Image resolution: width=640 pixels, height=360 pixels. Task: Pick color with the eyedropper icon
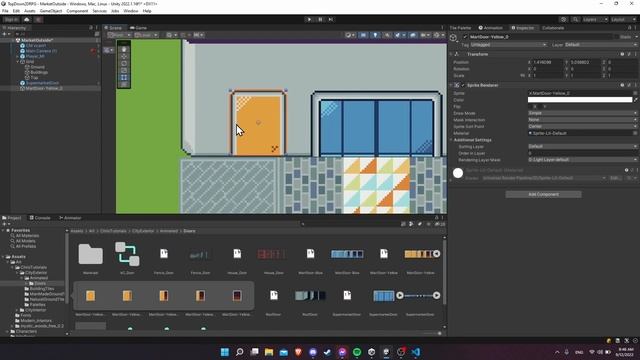click(636, 100)
